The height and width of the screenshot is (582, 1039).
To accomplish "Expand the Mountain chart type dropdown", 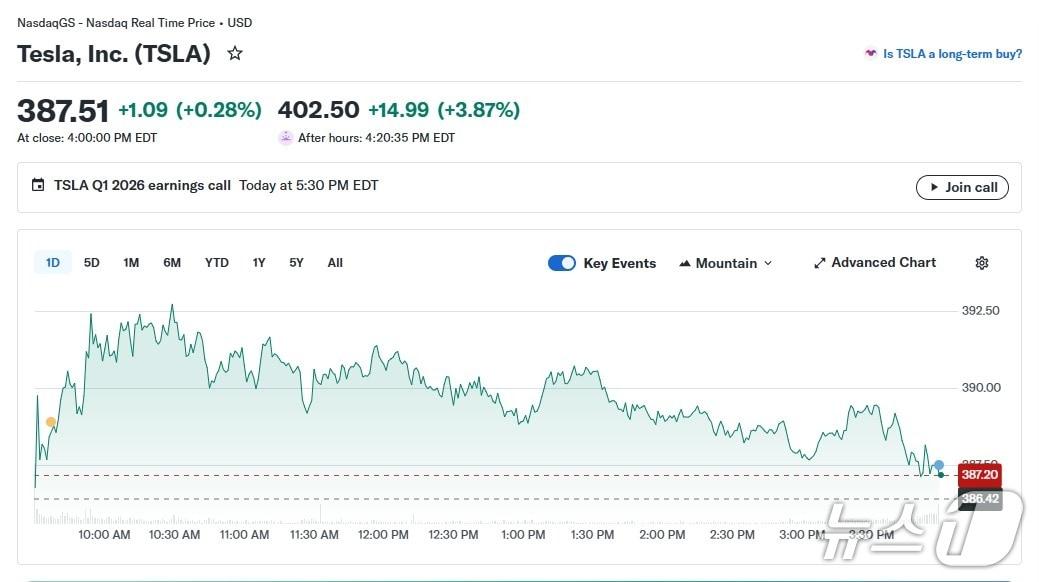I will coord(725,263).
